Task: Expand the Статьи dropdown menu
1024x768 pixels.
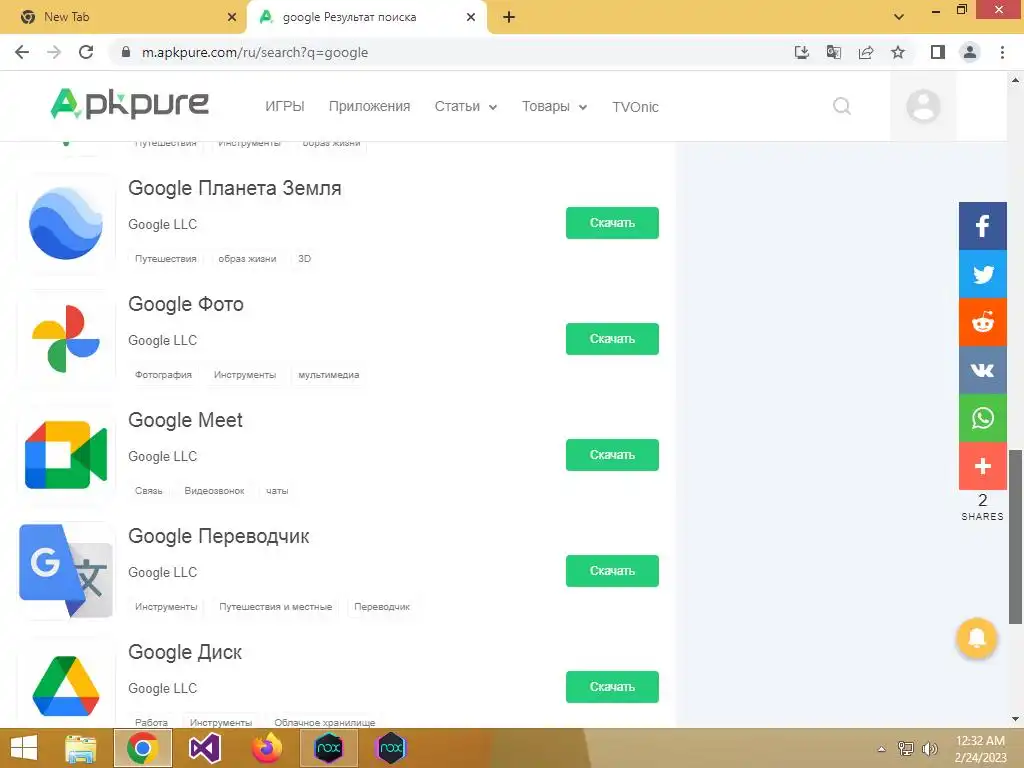Action: [x=466, y=106]
